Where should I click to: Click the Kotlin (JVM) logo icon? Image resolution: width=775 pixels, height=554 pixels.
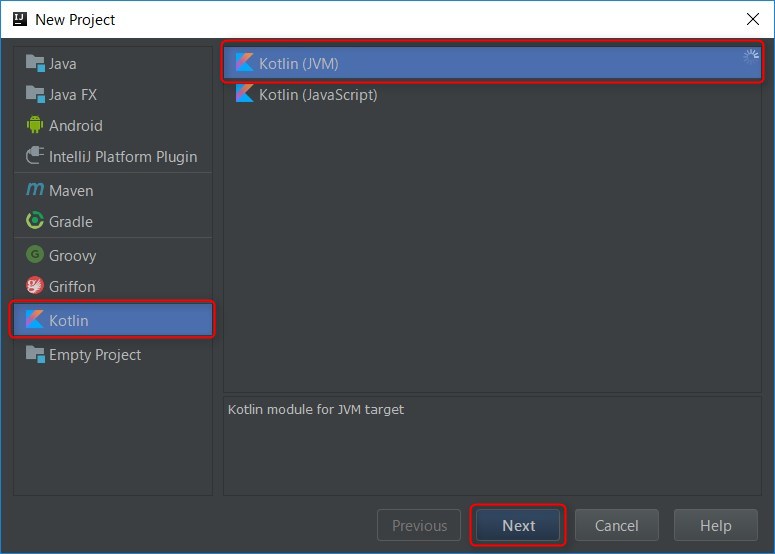click(x=245, y=63)
